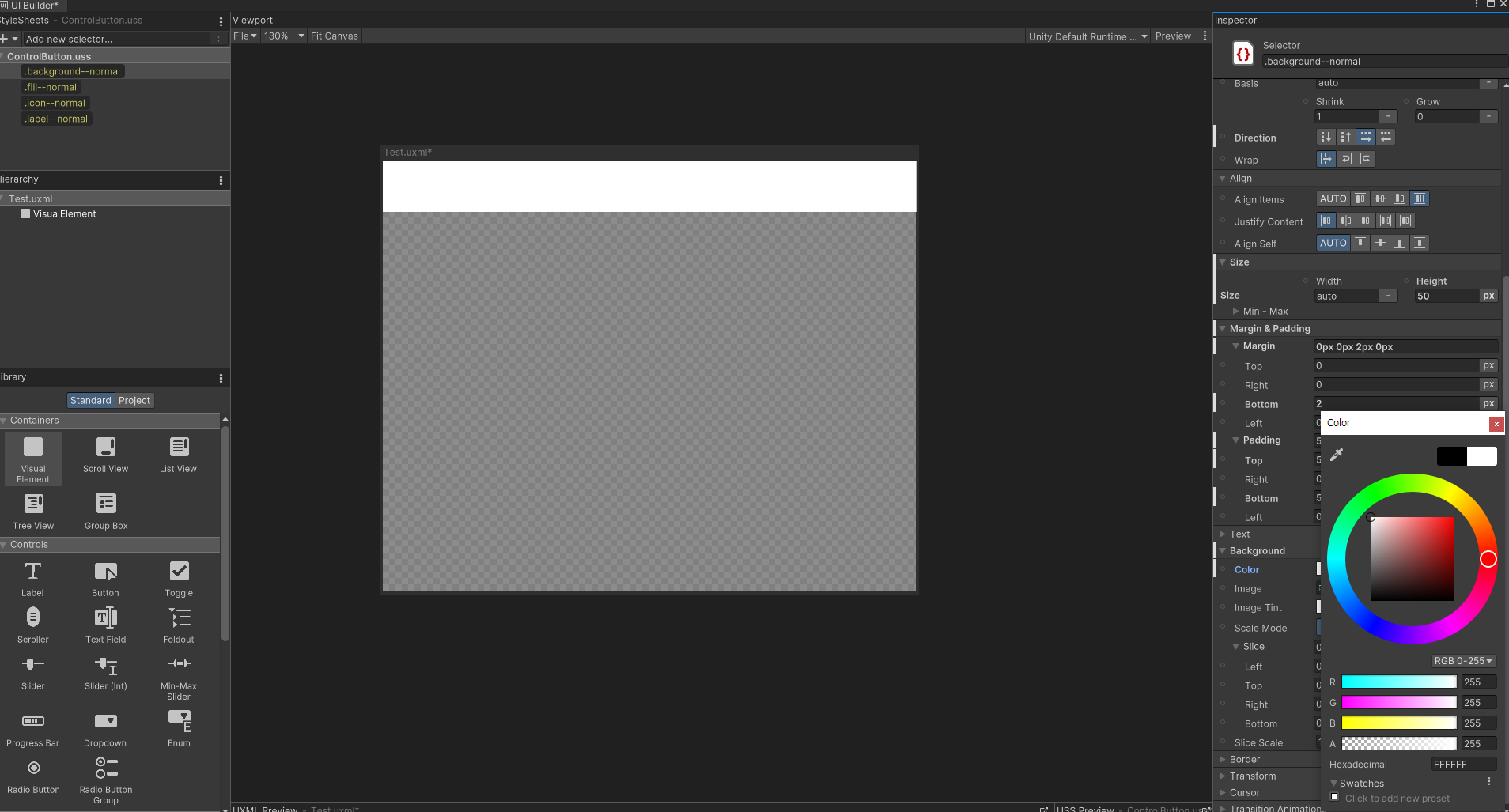
Task: Set Align Self to flex-end icon
Action: [x=1400, y=244]
